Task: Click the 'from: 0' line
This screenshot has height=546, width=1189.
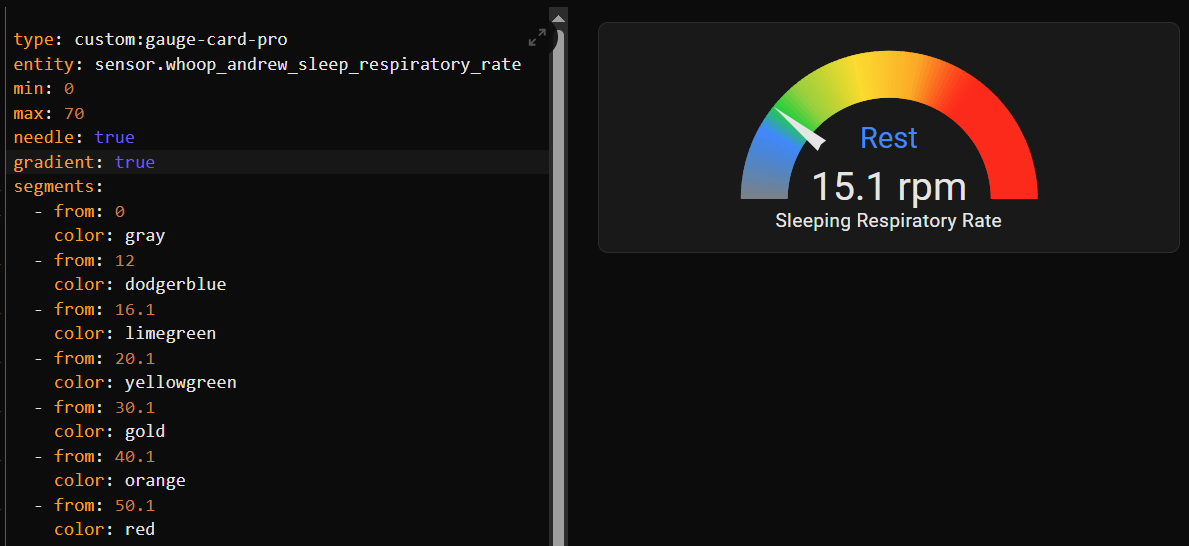Action: pos(79,211)
